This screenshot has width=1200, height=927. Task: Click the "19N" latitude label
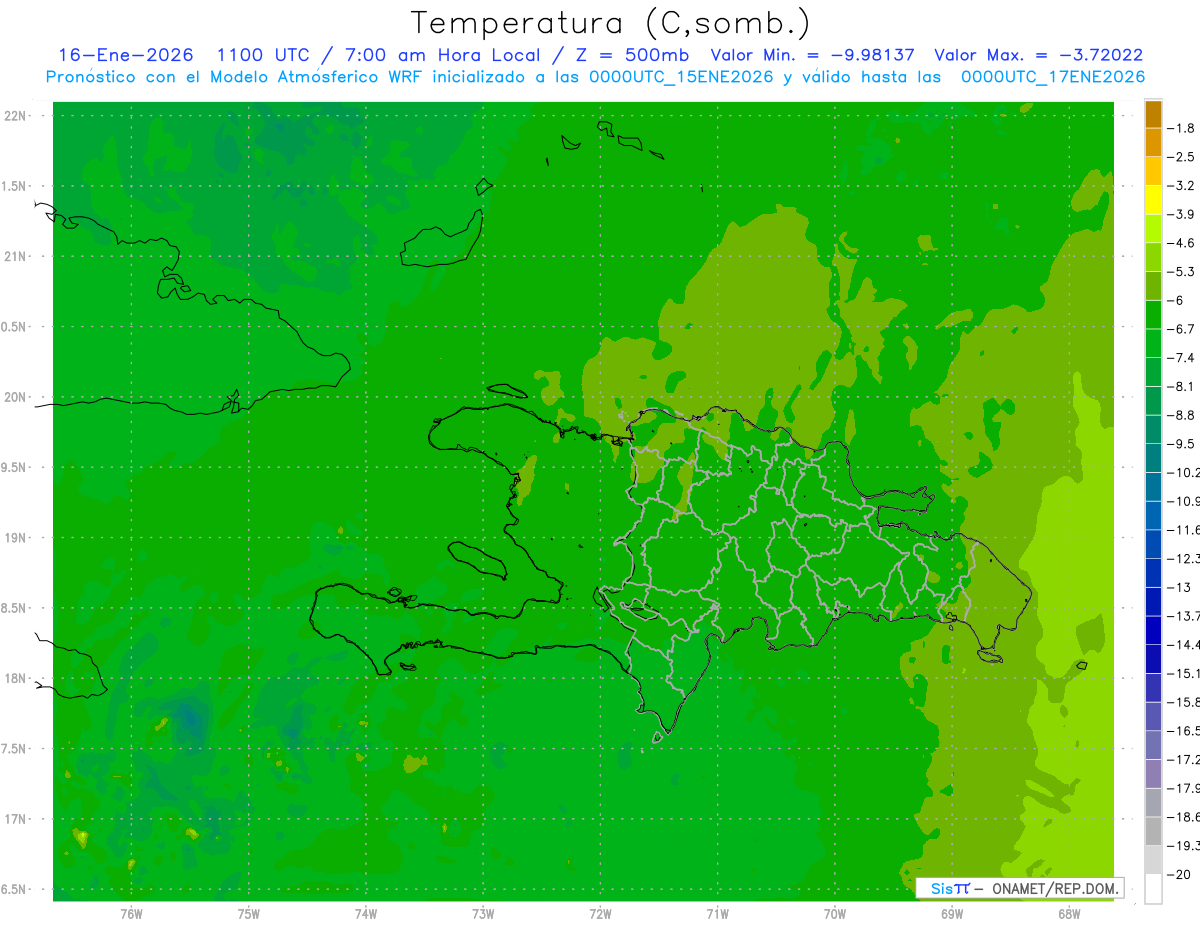coord(14,538)
